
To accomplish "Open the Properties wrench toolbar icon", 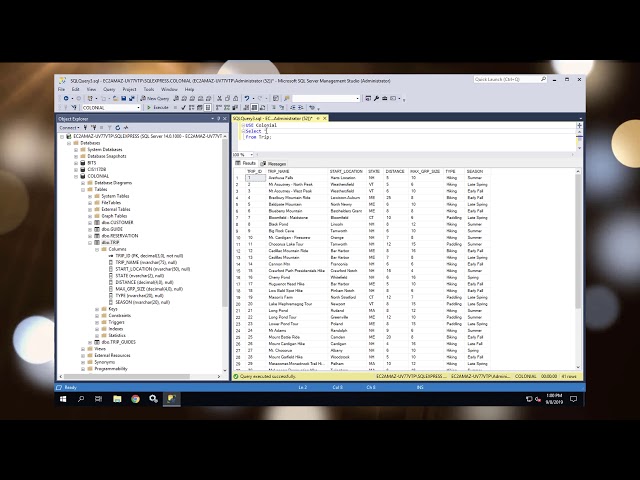I will click(x=376, y=98).
